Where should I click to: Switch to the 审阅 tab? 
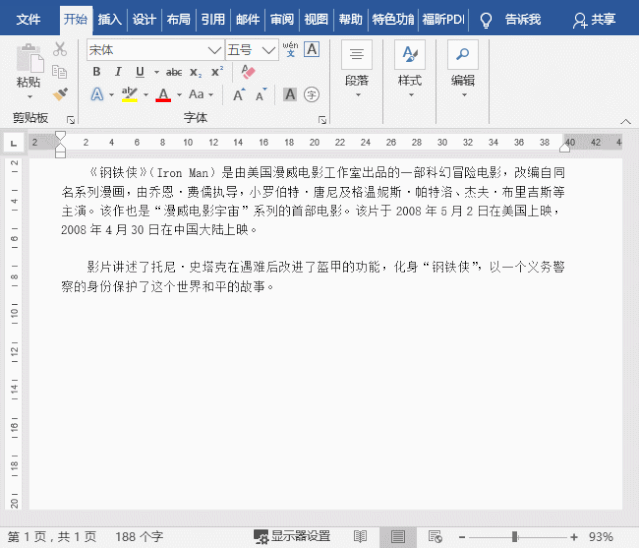pos(282,19)
